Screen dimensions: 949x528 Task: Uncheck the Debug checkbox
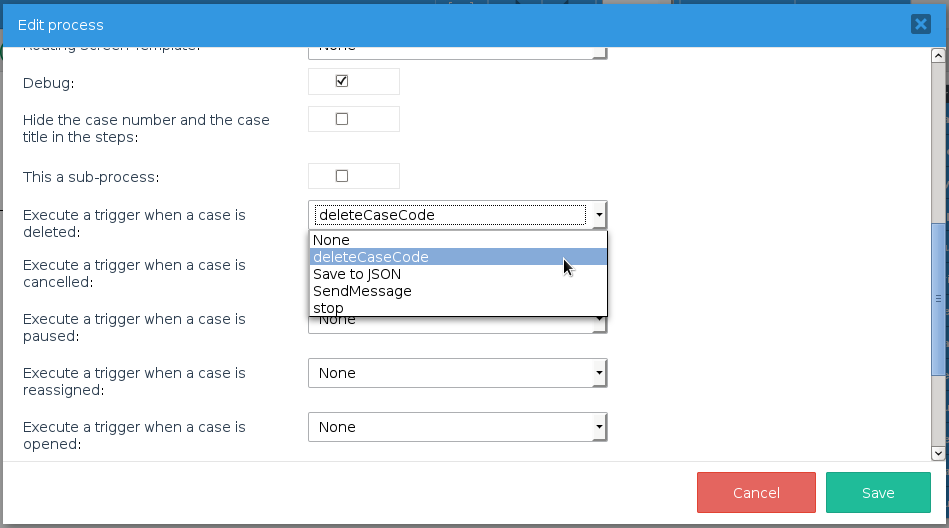pyautogui.click(x=341, y=81)
